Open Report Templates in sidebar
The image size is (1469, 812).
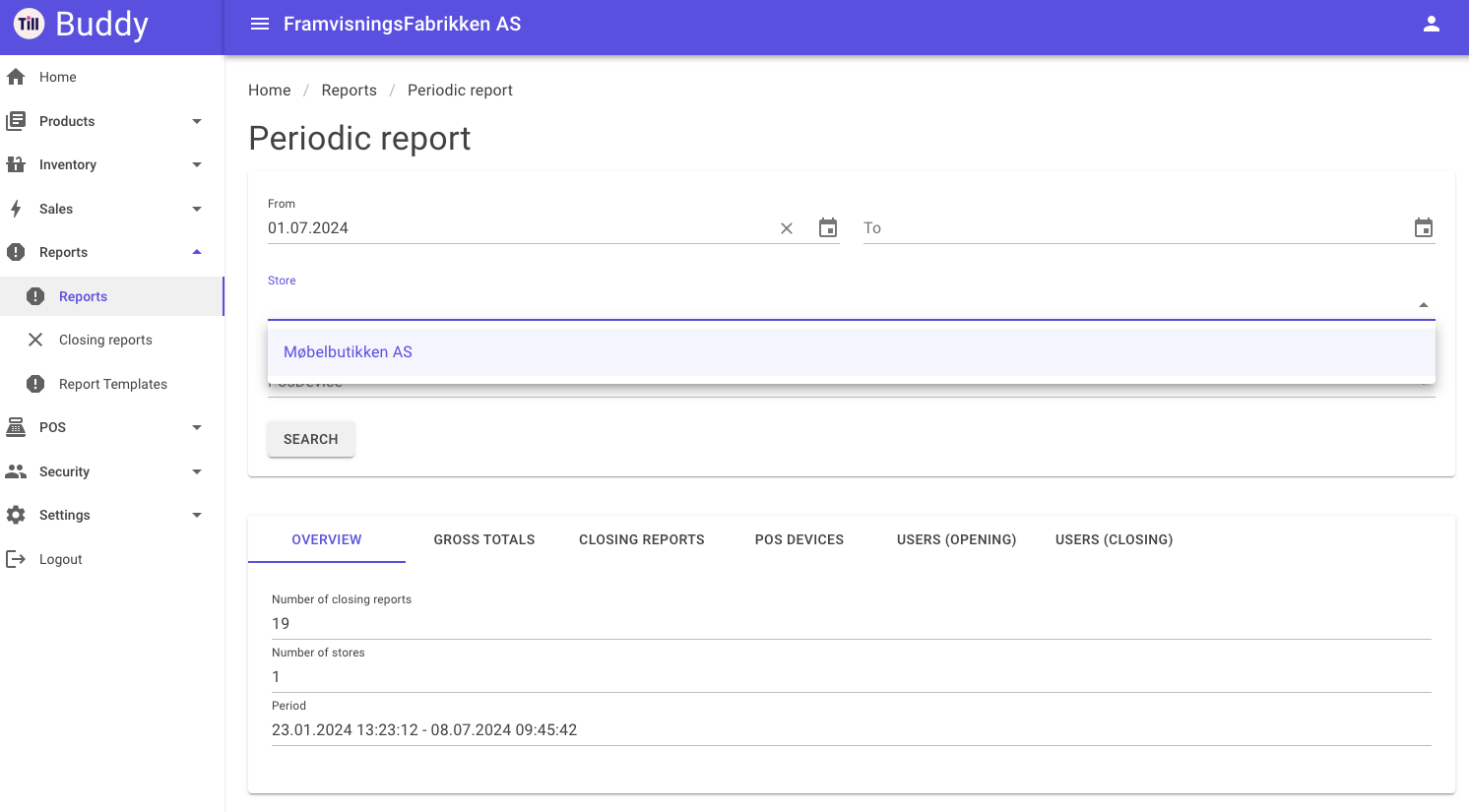[x=112, y=384]
